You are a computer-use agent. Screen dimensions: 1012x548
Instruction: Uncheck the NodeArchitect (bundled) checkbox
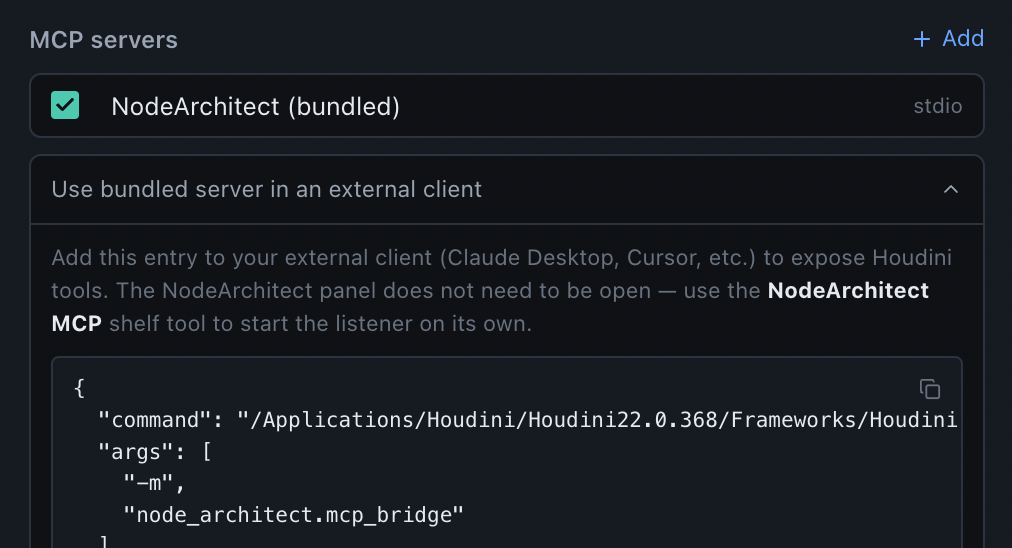point(65,105)
